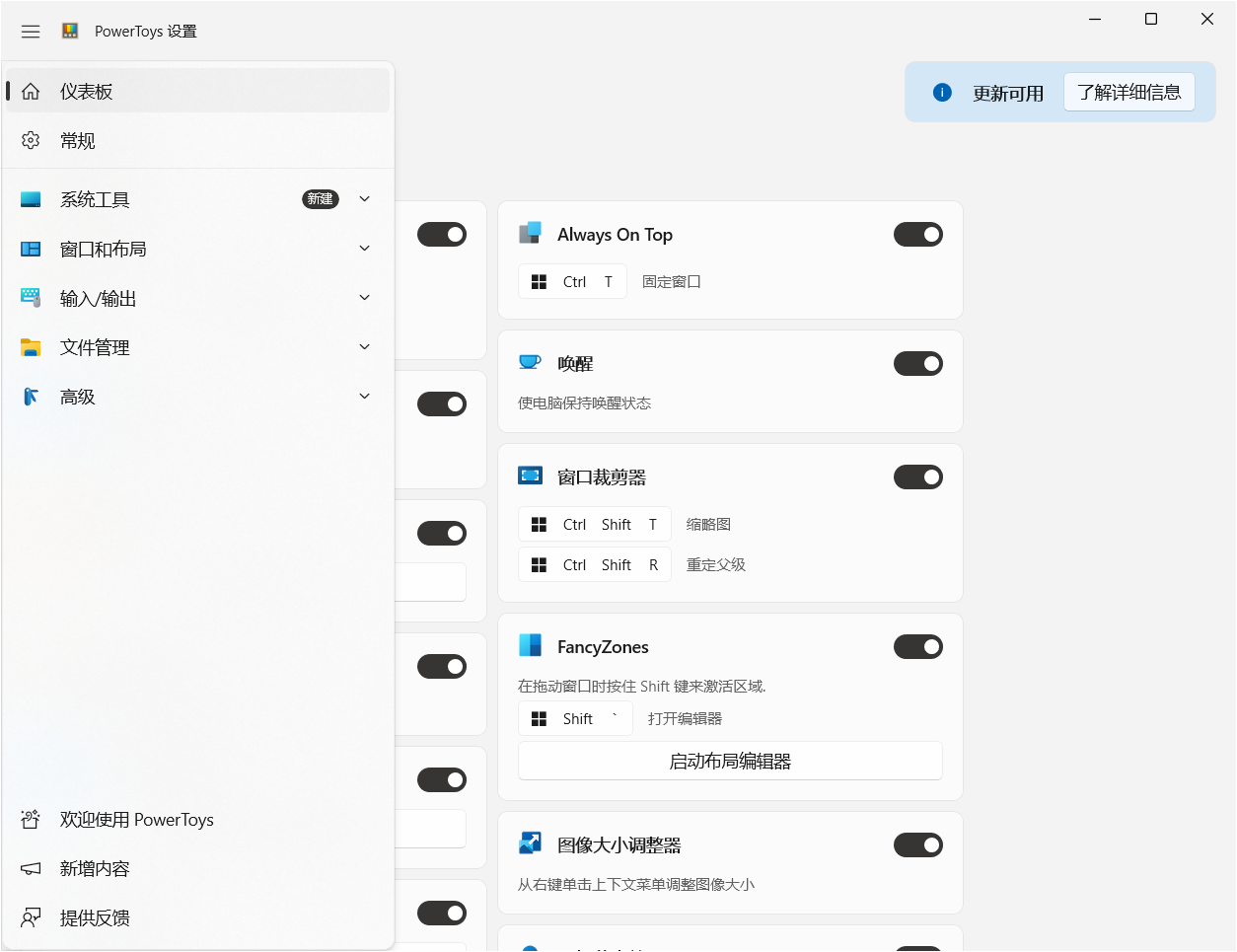Click the 重定父级 label
This screenshot has height=952, width=1237.
pyautogui.click(x=716, y=565)
